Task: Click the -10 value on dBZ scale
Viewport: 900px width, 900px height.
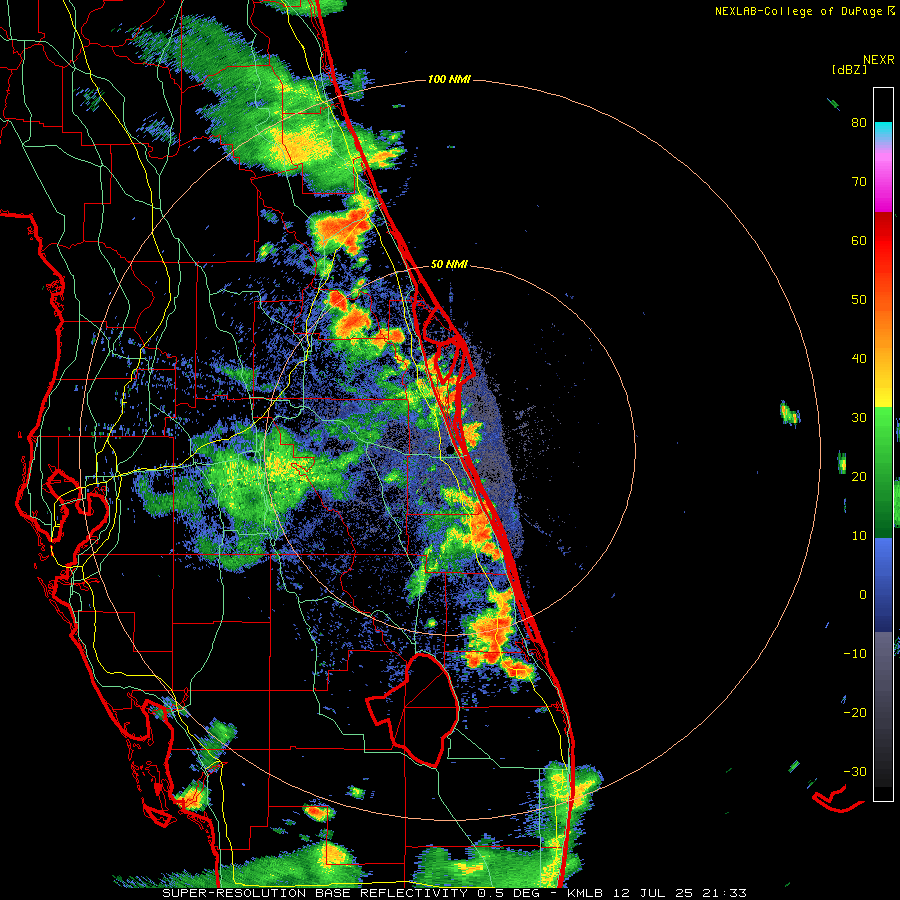Action: point(855,654)
